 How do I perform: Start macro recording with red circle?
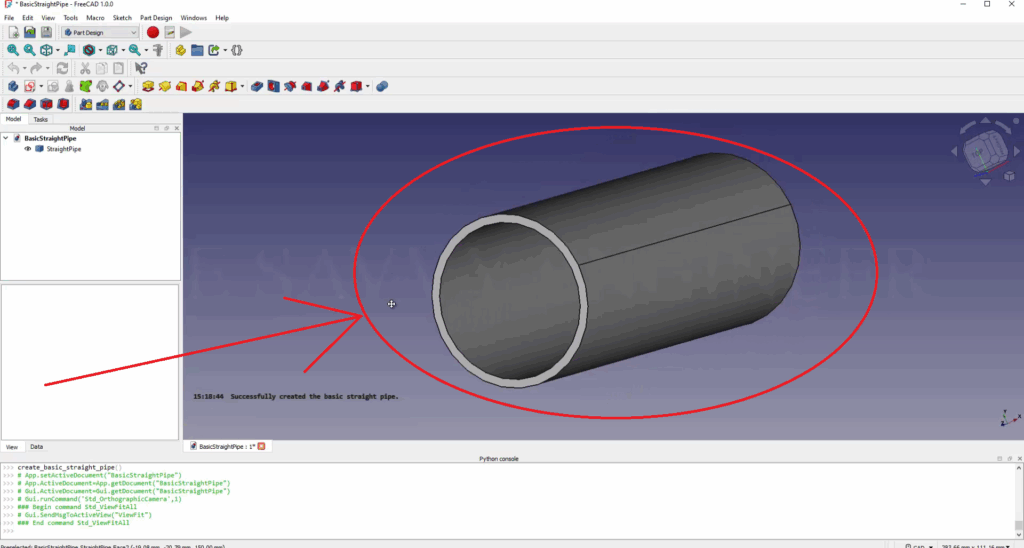coord(153,32)
